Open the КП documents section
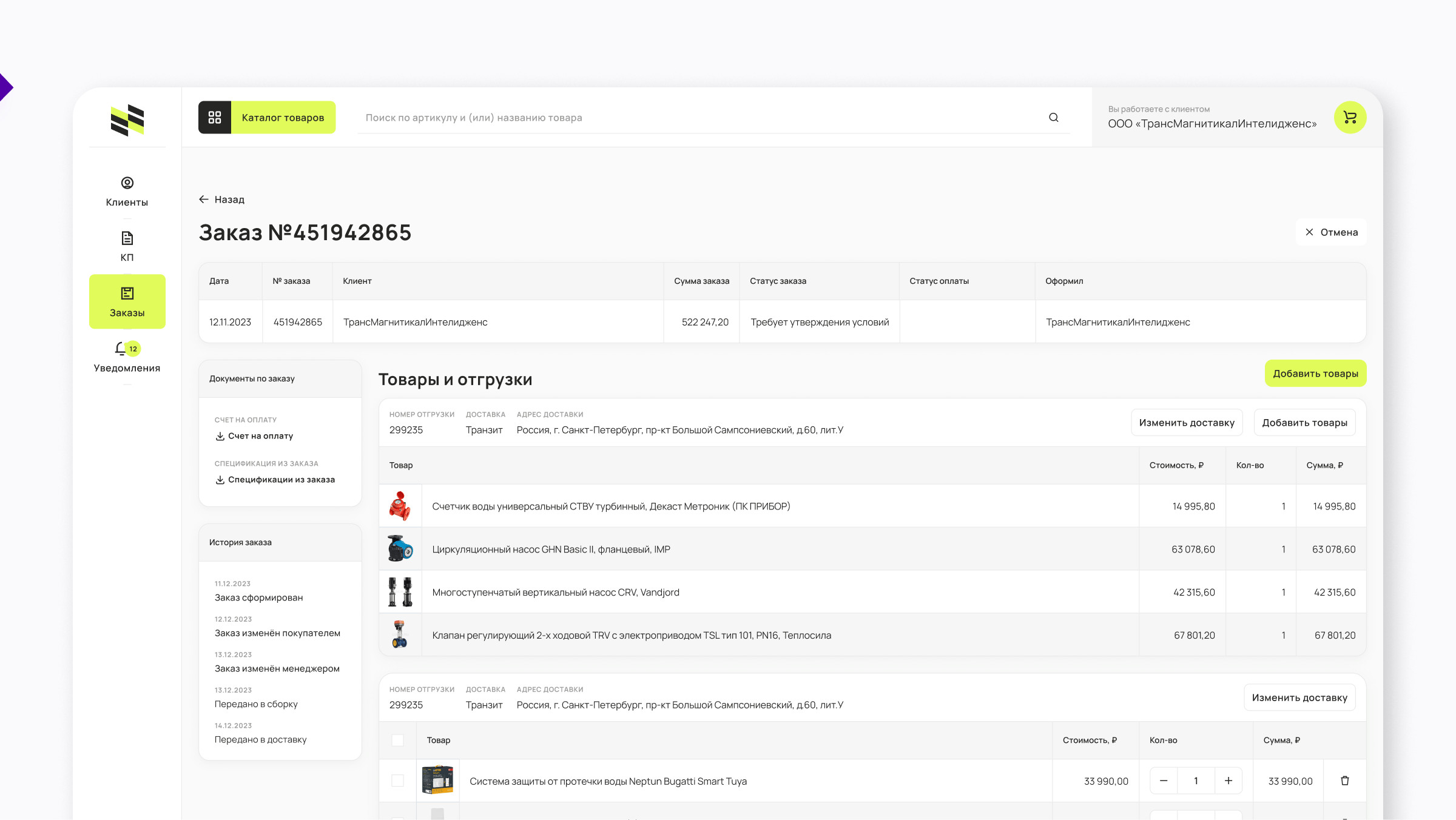The width and height of the screenshot is (1456, 820). [x=127, y=246]
